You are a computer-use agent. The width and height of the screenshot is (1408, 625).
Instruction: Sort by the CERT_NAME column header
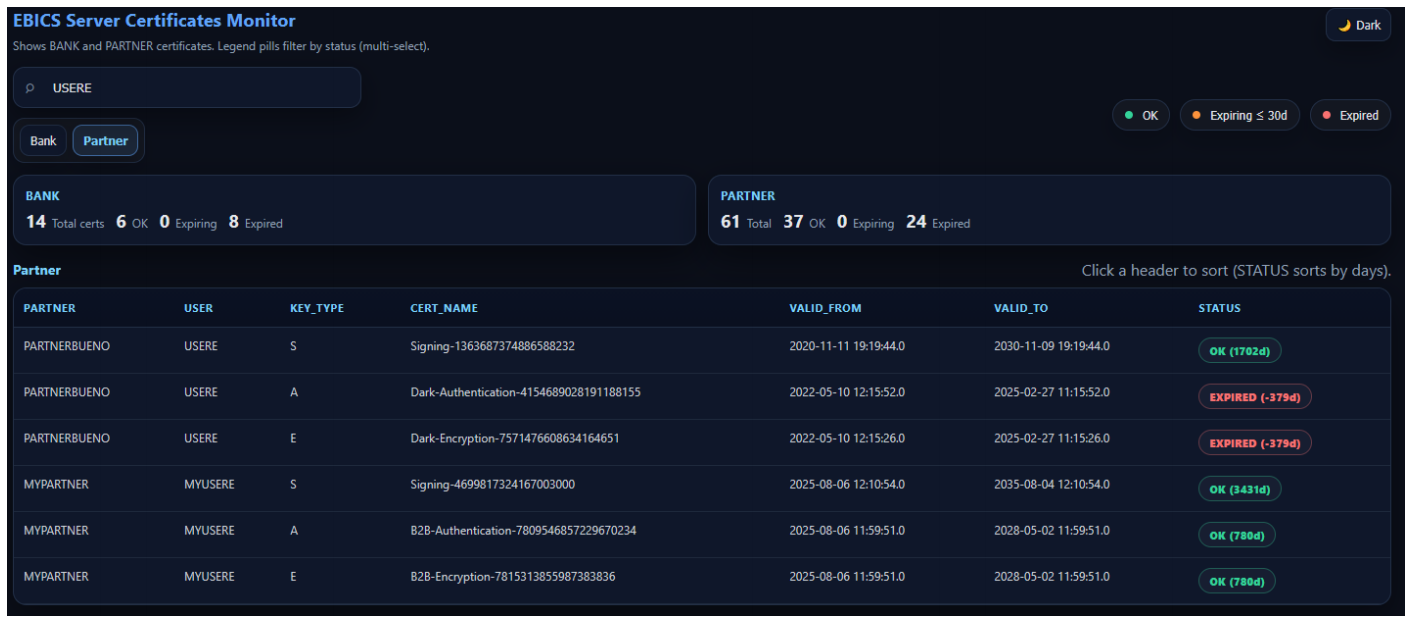(444, 308)
